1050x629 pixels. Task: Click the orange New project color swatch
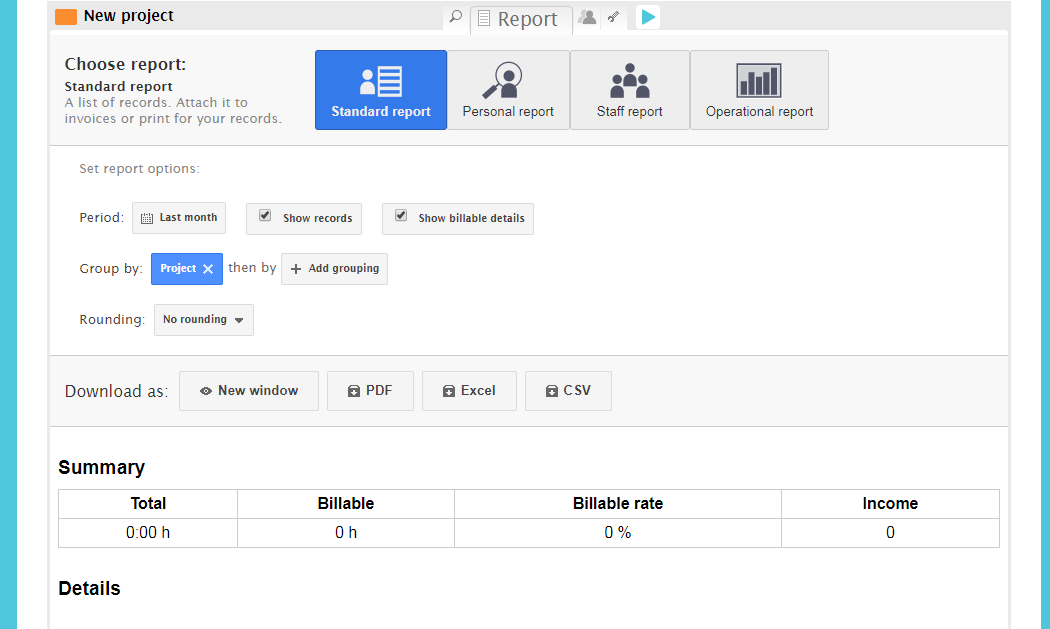click(66, 17)
